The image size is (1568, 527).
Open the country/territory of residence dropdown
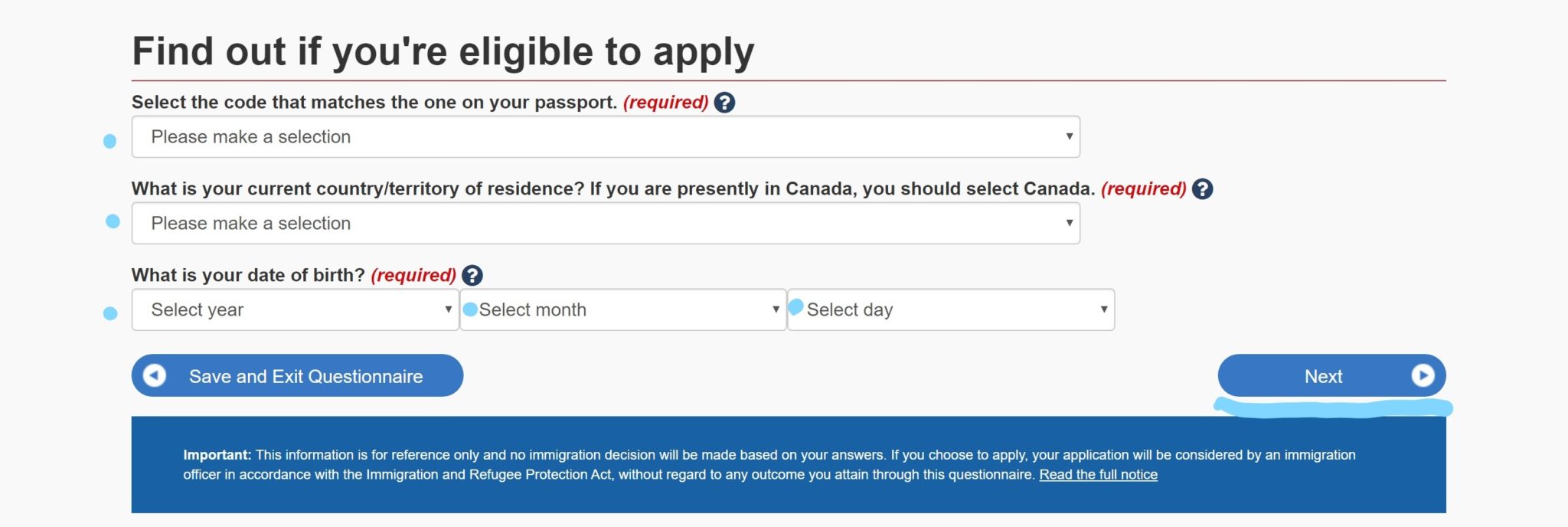tap(605, 224)
